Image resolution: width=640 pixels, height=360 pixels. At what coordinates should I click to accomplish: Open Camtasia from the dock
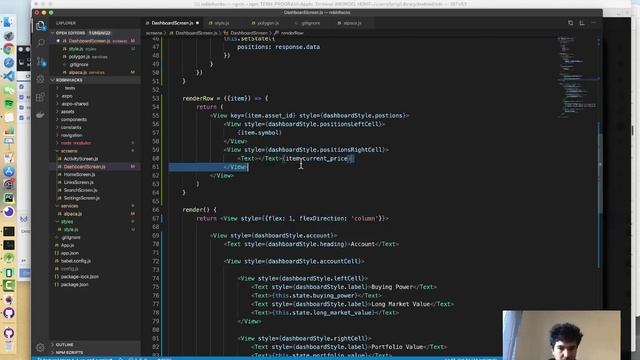(x=9, y=286)
